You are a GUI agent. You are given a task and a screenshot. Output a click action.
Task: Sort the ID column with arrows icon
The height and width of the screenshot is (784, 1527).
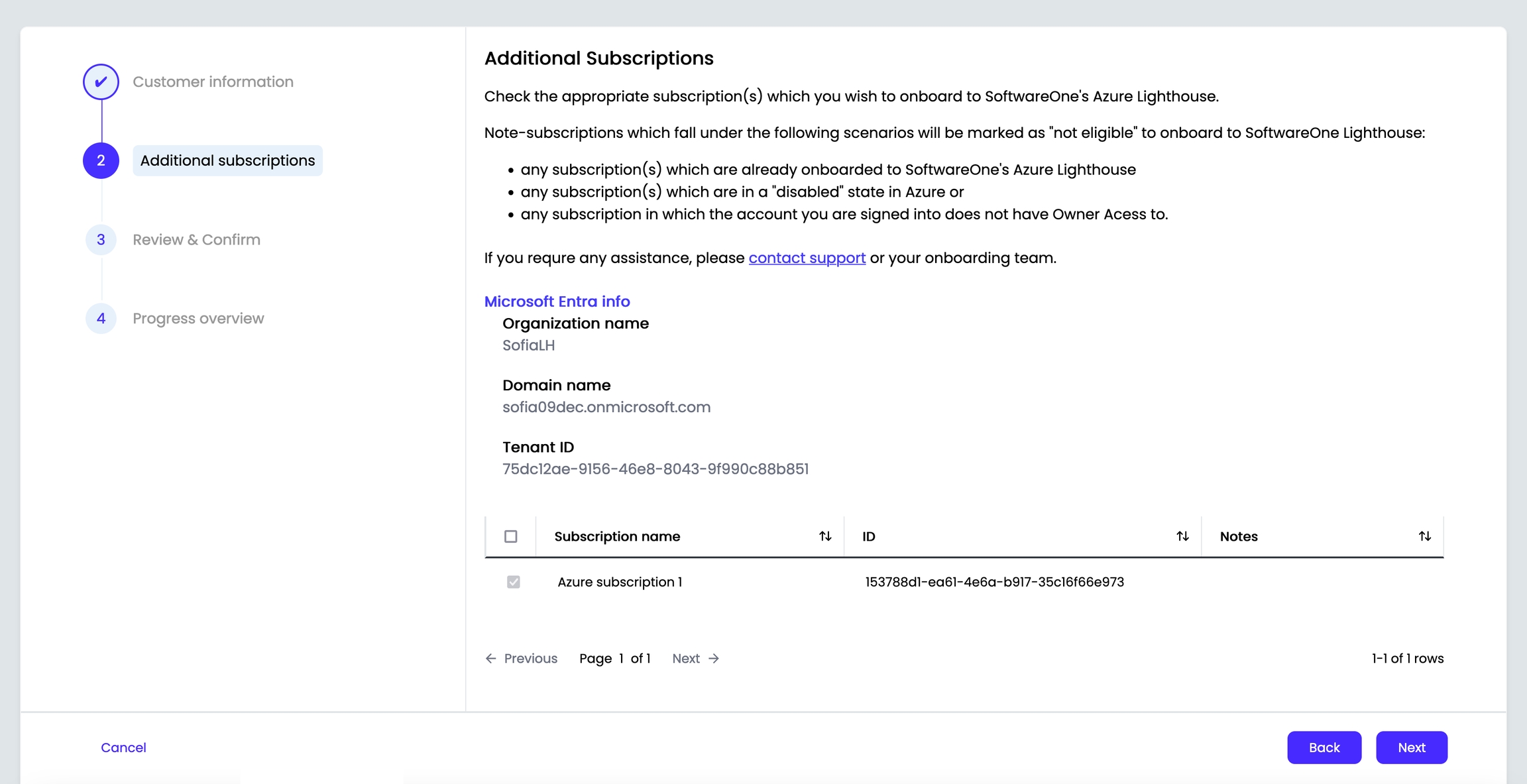coord(1182,536)
